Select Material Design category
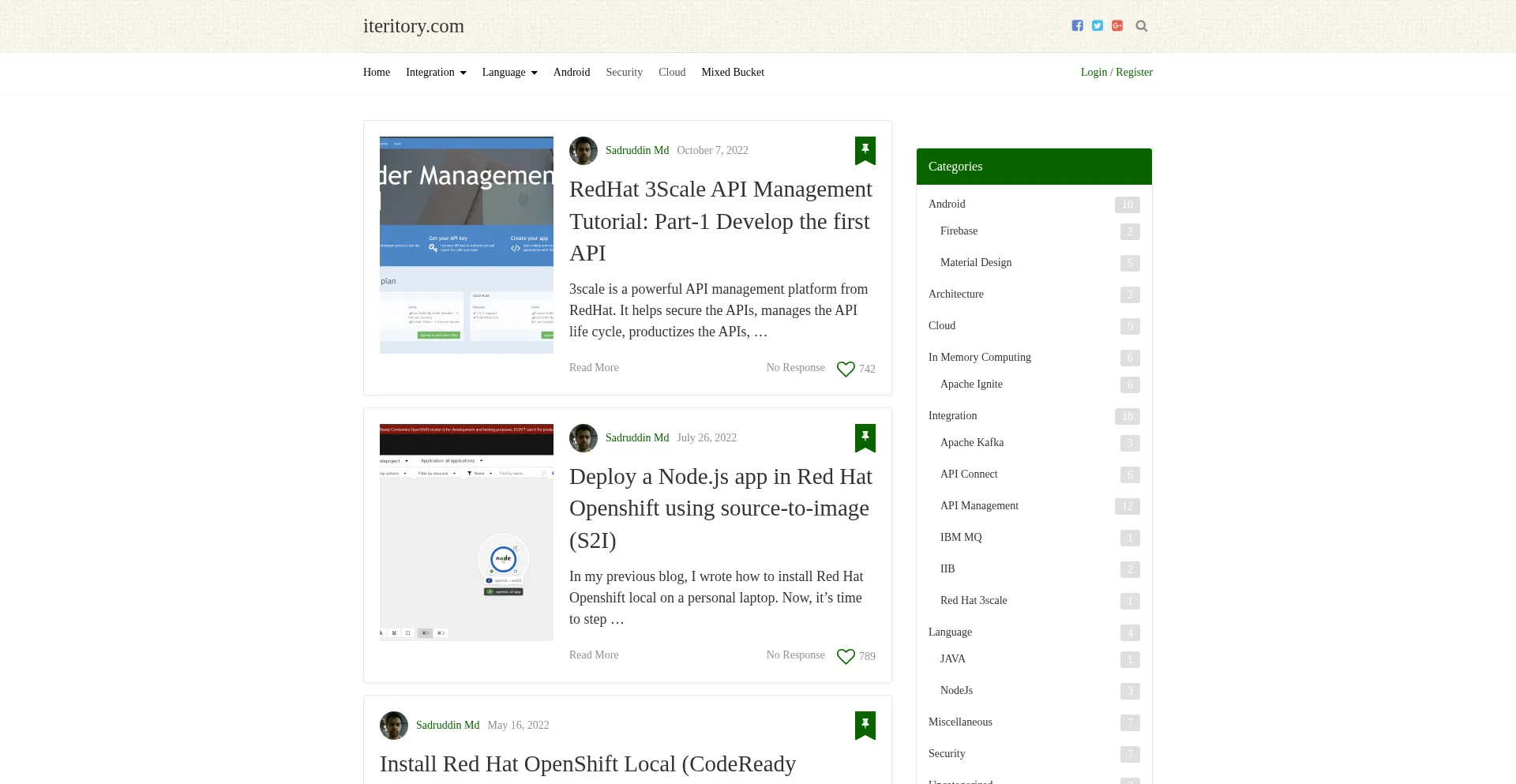The width and height of the screenshot is (1516, 784). pos(976,262)
